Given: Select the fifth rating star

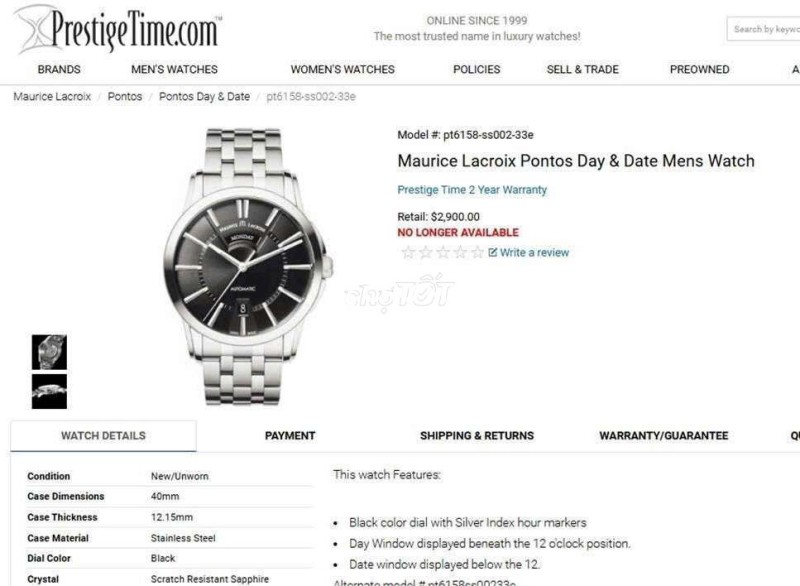Looking at the screenshot, I should click(x=478, y=252).
